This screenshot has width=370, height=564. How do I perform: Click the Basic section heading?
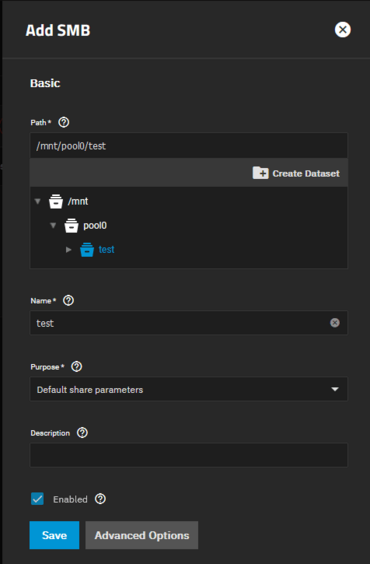(45, 83)
